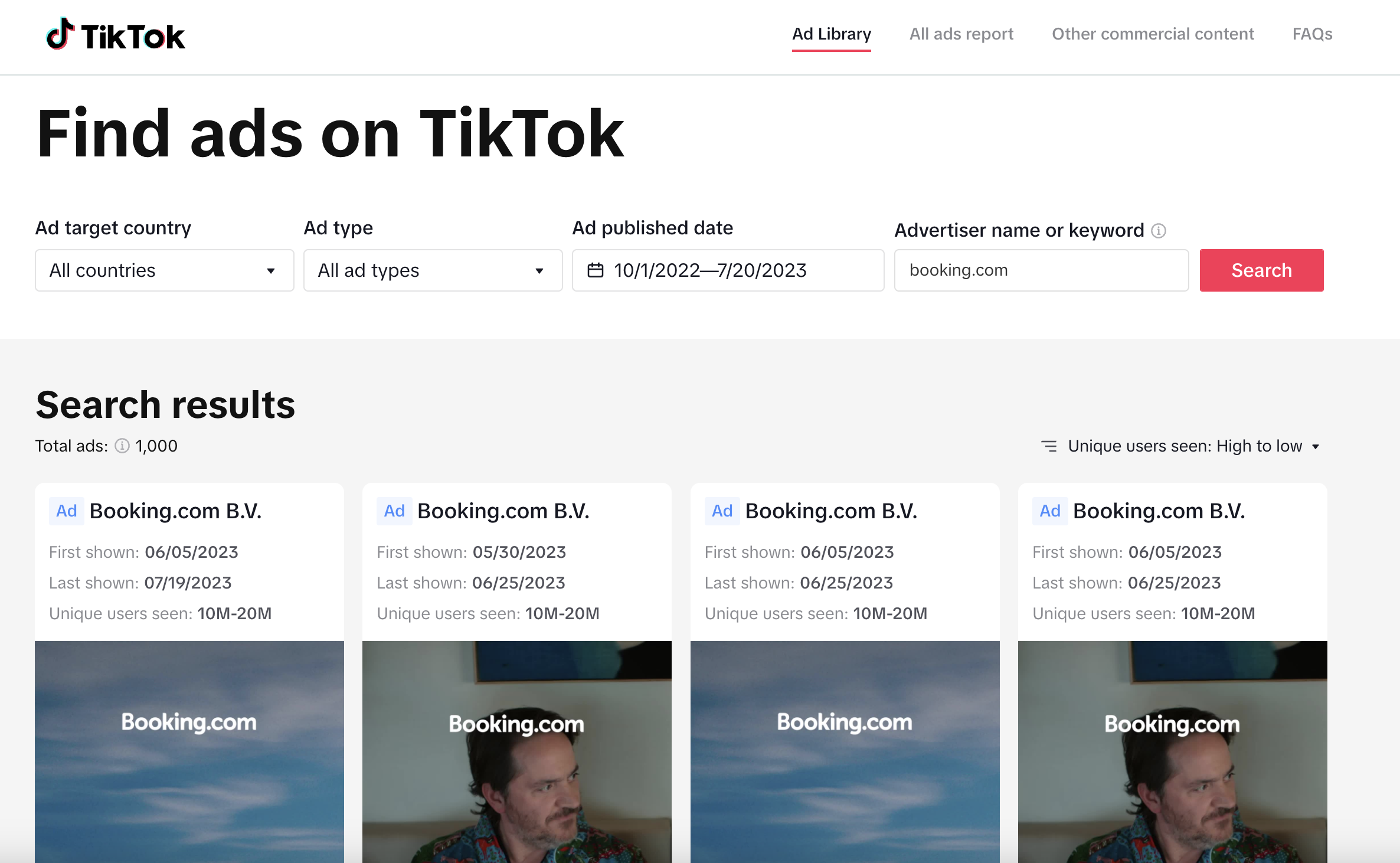Click 'Last shown: 07/19/2023' text
The width and height of the screenshot is (1400, 863).
pos(140,583)
